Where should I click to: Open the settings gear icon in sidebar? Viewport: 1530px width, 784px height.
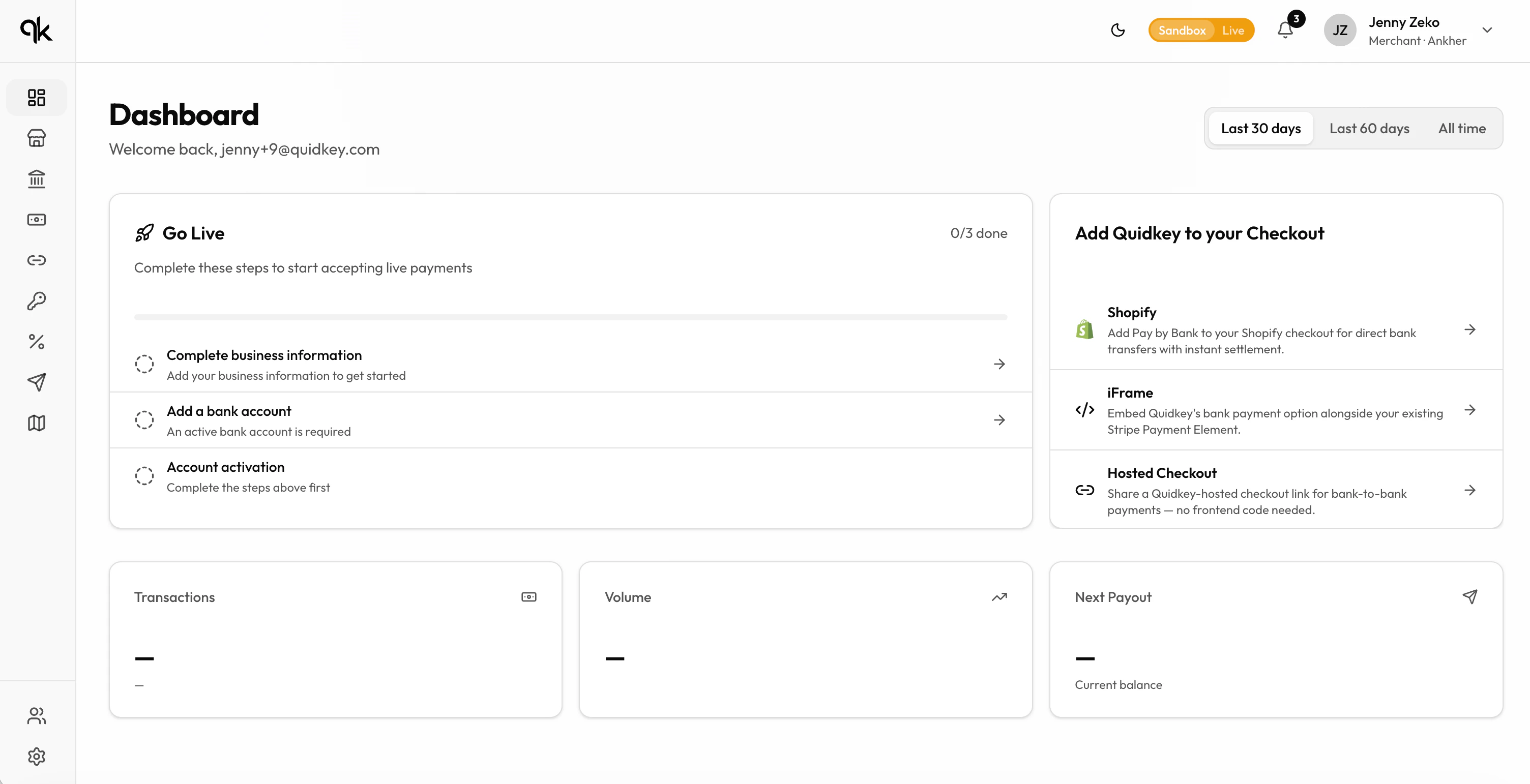(x=36, y=756)
